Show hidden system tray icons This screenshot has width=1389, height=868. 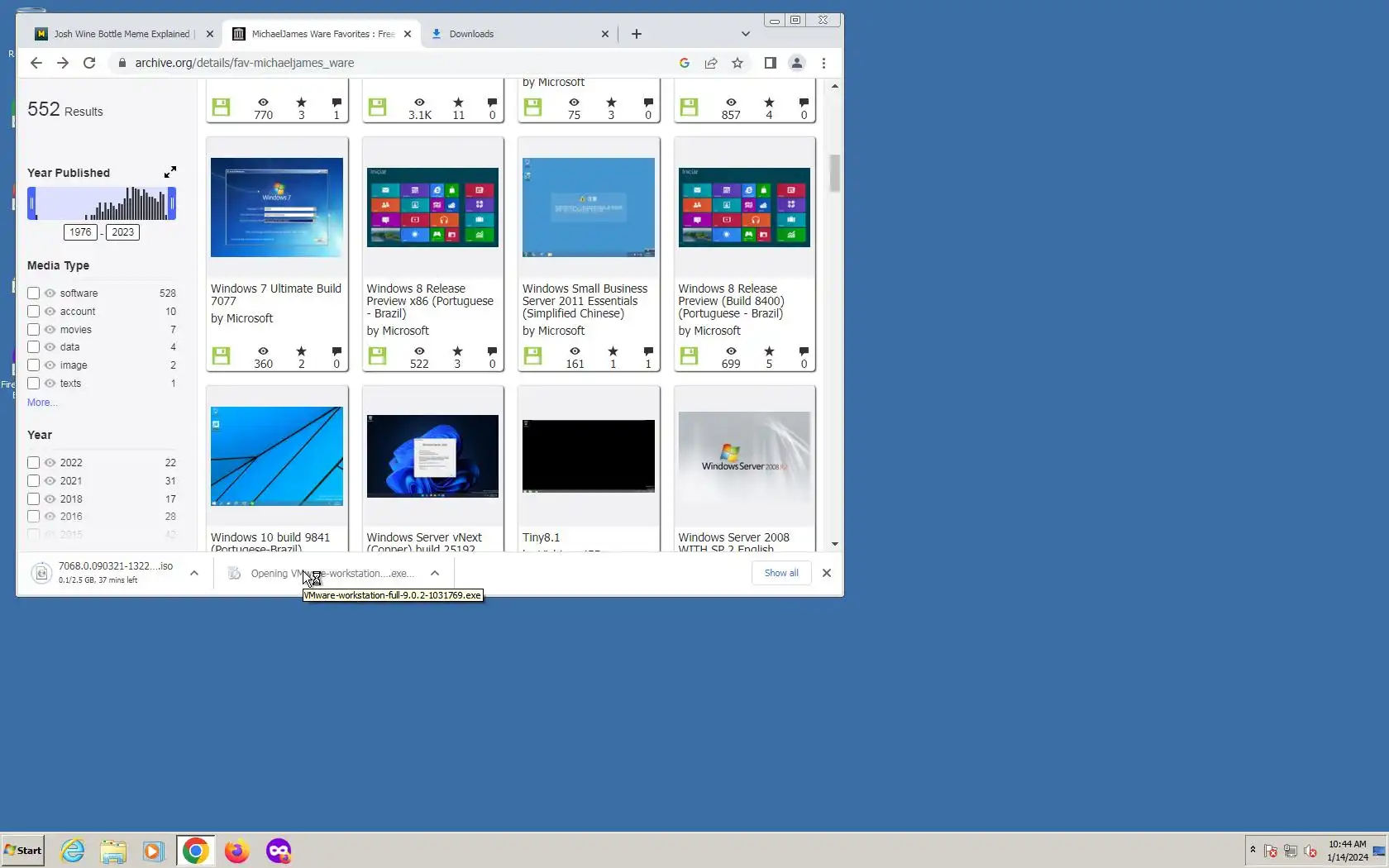(1253, 850)
